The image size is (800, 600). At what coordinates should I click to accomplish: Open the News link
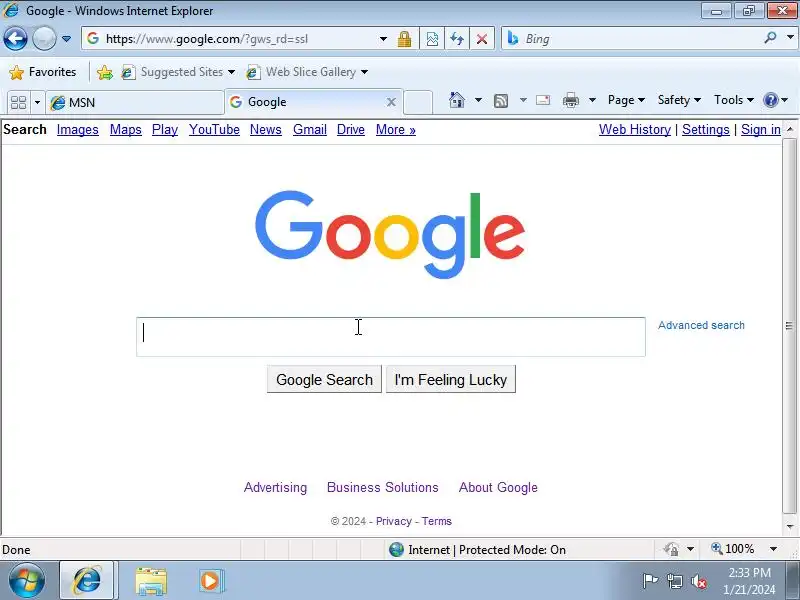click(x=266, y=130)
